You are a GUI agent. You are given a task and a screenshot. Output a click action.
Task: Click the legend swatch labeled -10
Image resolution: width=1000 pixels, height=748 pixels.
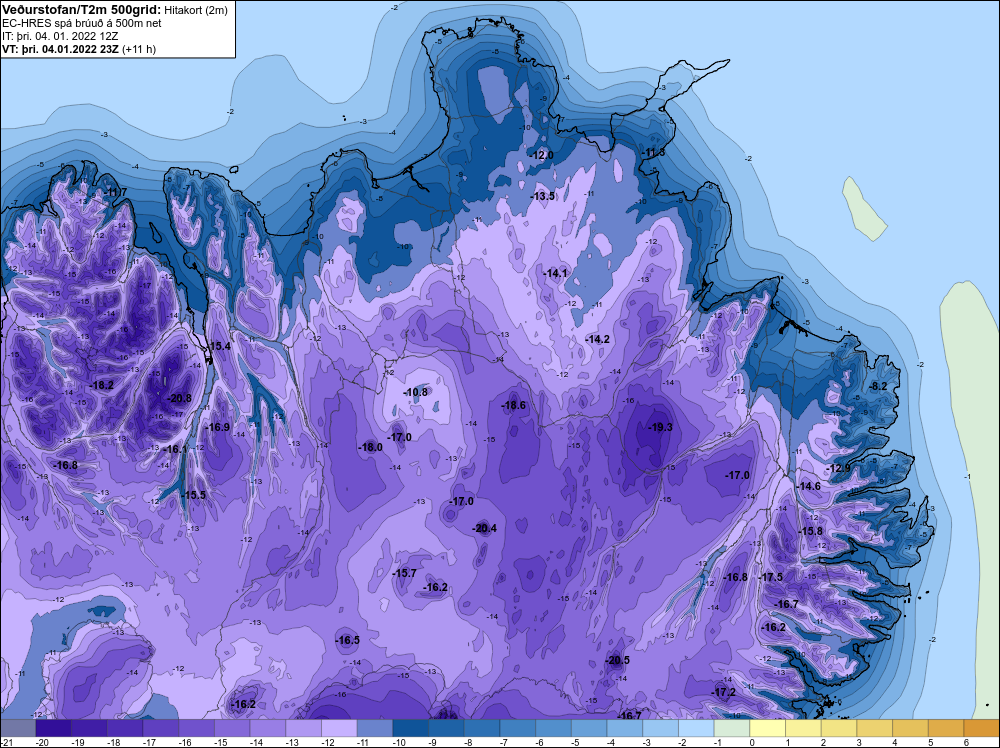[411, 727]
